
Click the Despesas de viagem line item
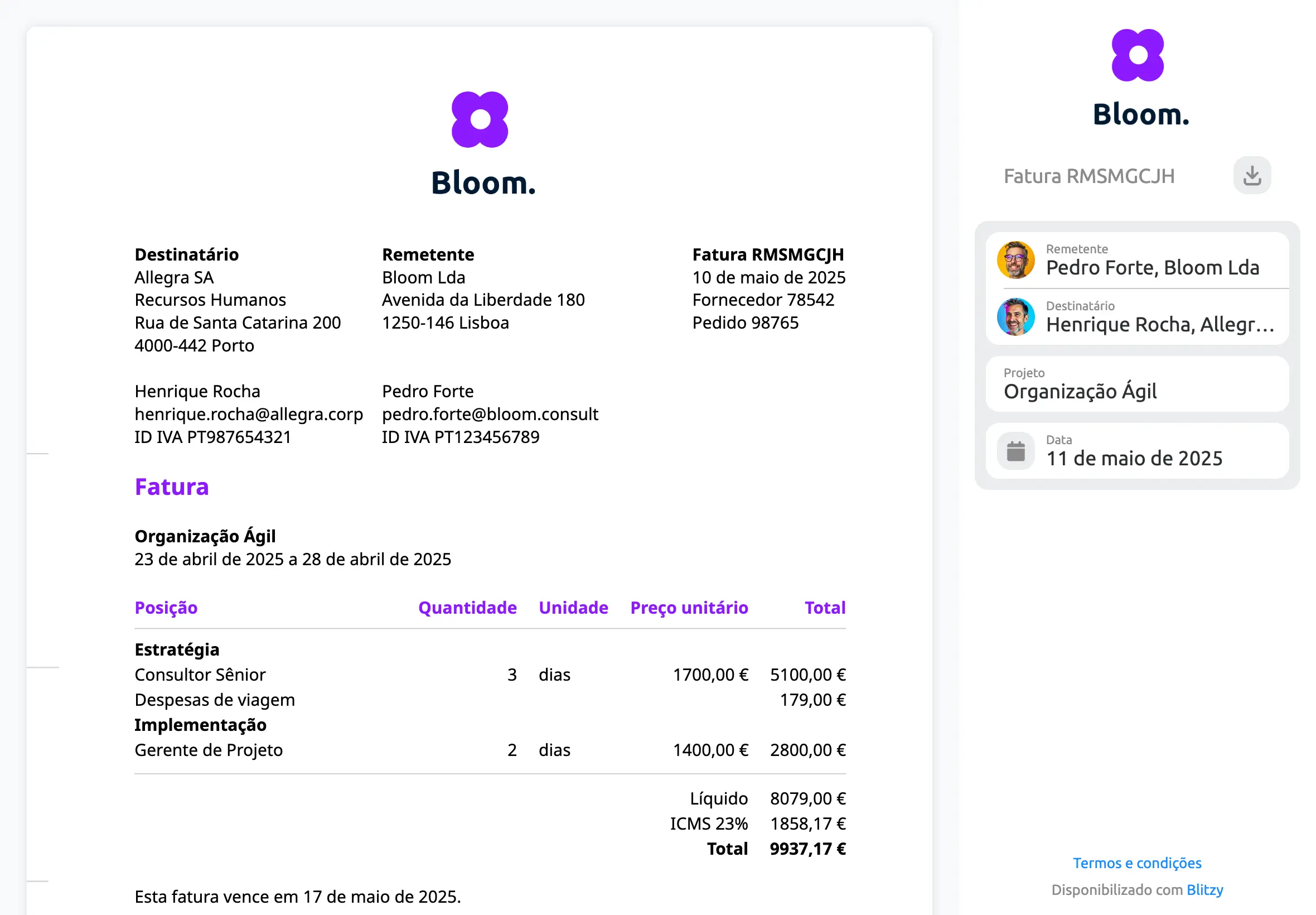click(x=214, y=700)
